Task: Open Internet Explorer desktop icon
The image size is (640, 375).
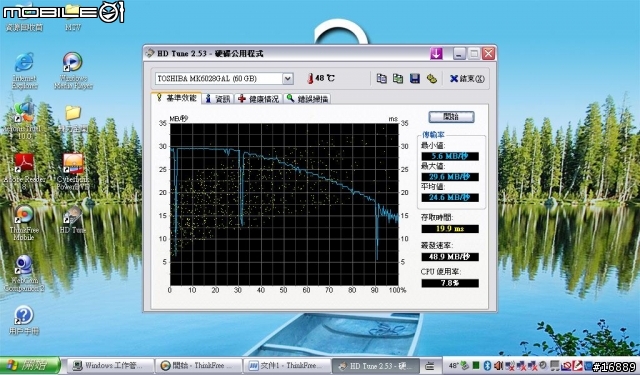Action: pyautogui.click(x=24, y=71)
